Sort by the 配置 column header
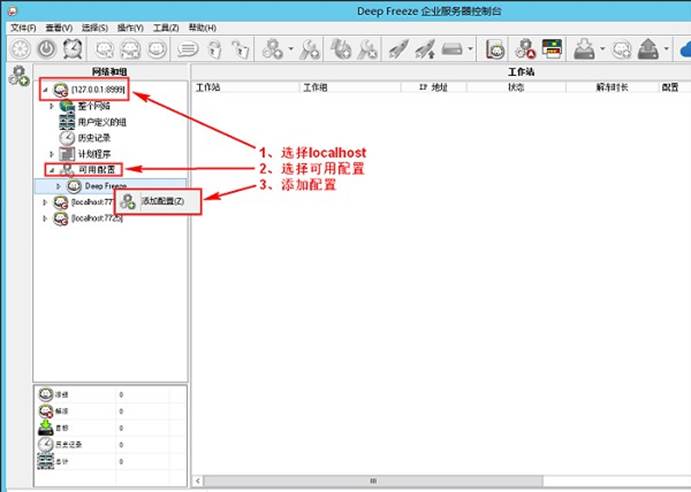This screenshot has width=691, height=492. click(674, 87)
